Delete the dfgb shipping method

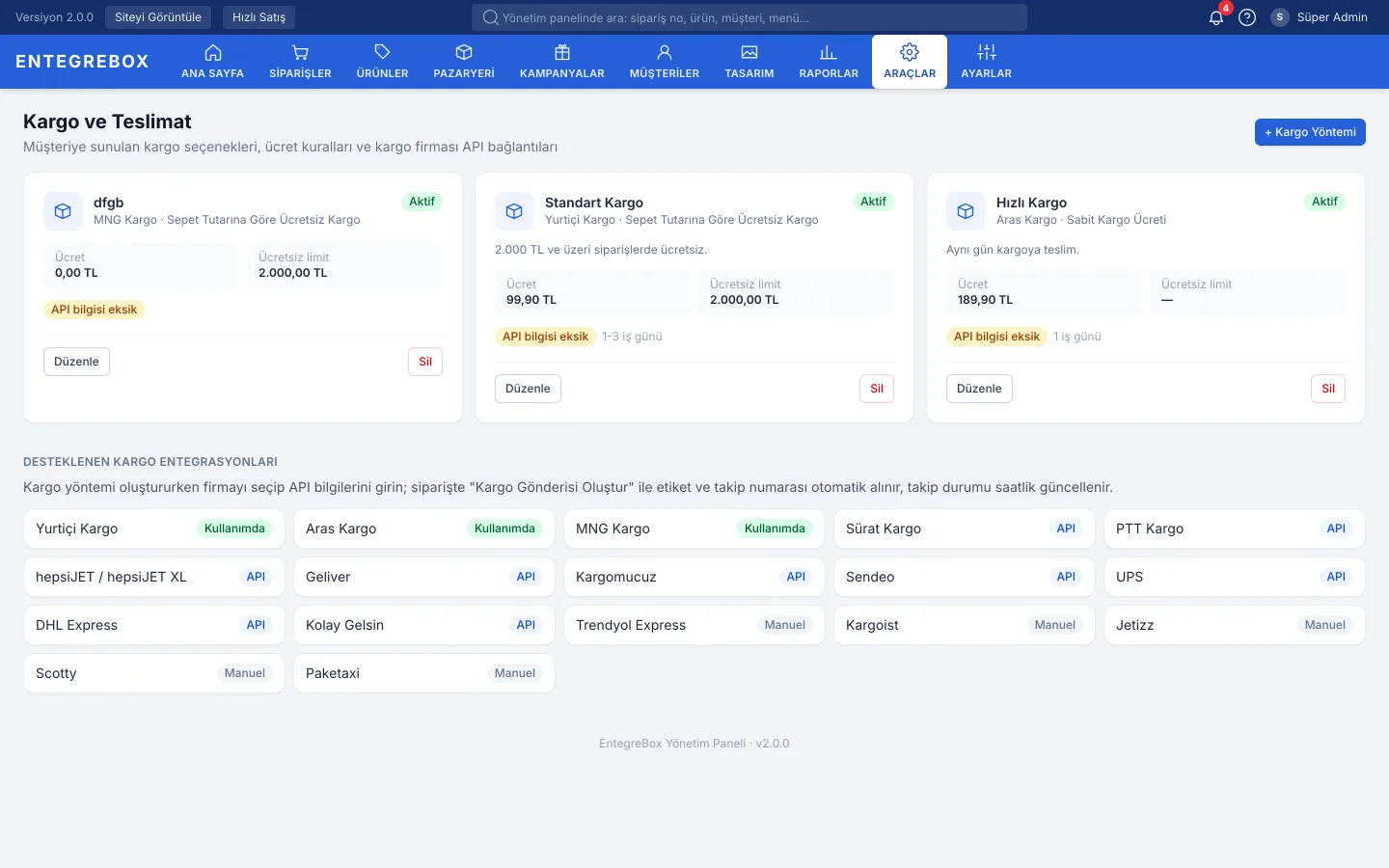click(425, 362)
